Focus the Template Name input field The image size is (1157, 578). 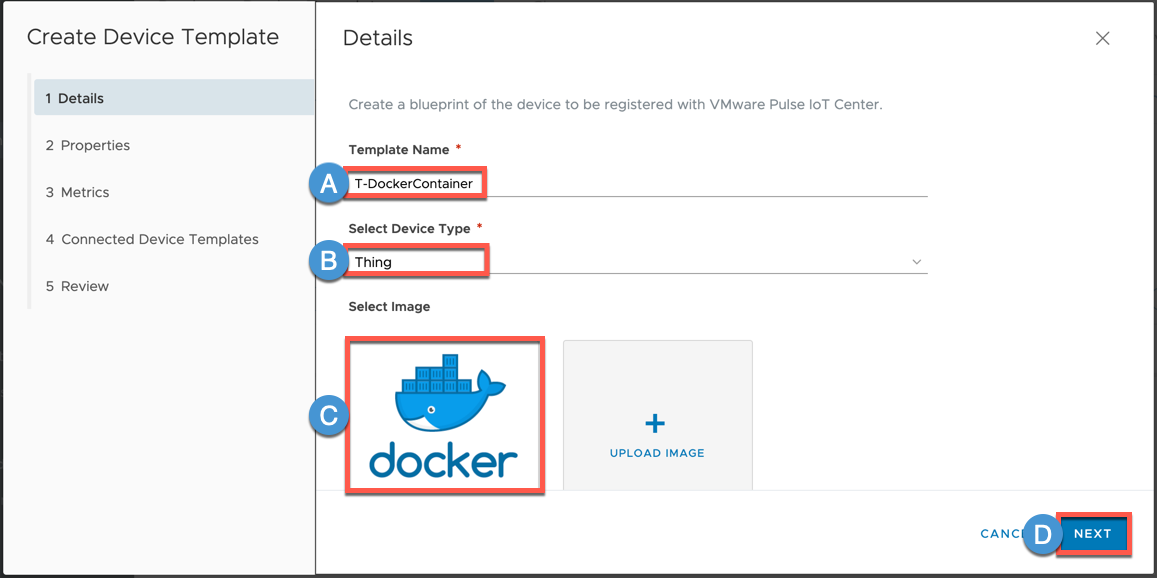click(636, 184)
